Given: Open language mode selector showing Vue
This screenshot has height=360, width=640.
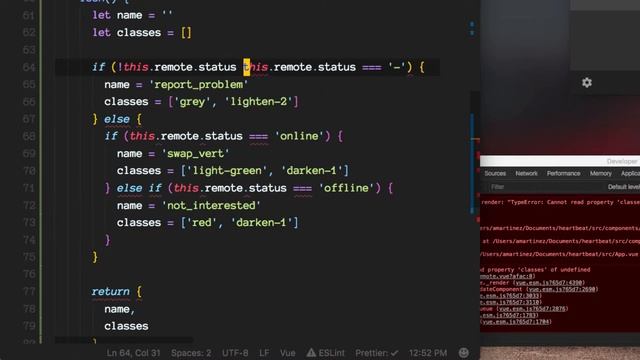Looking at the screenshot, I should coord(287,353).
